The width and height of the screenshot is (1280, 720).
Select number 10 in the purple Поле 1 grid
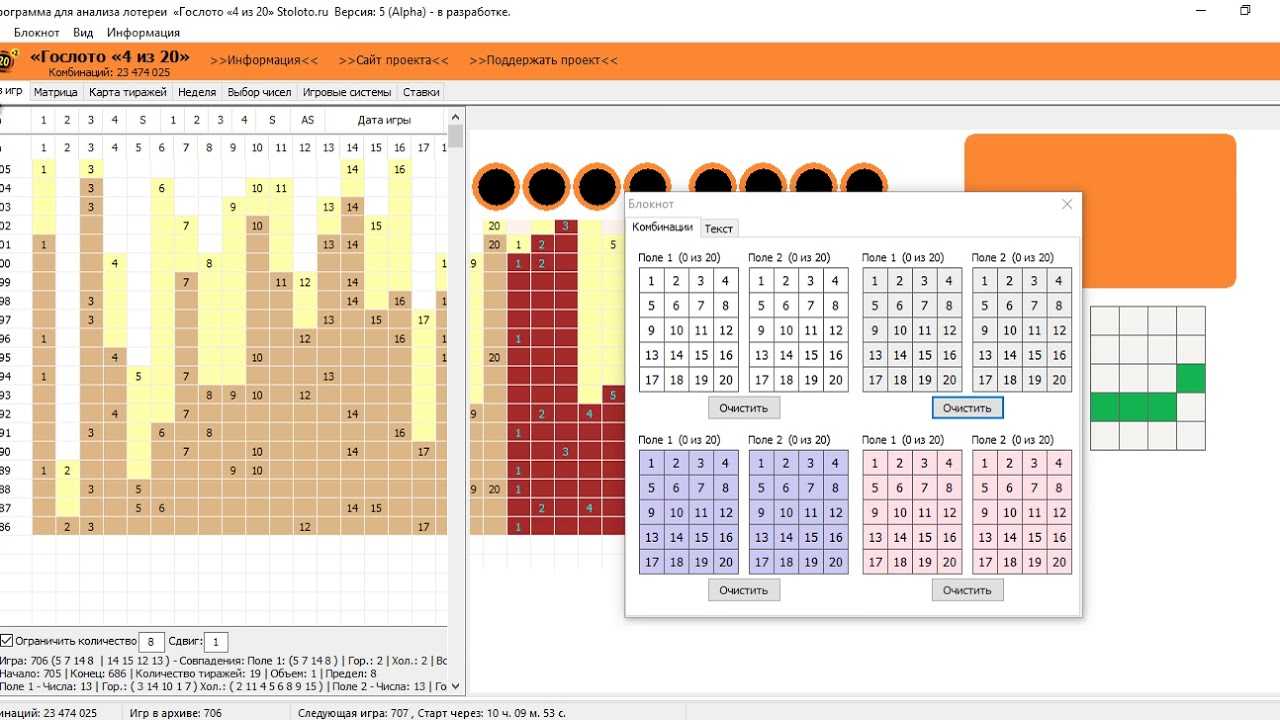676,513
